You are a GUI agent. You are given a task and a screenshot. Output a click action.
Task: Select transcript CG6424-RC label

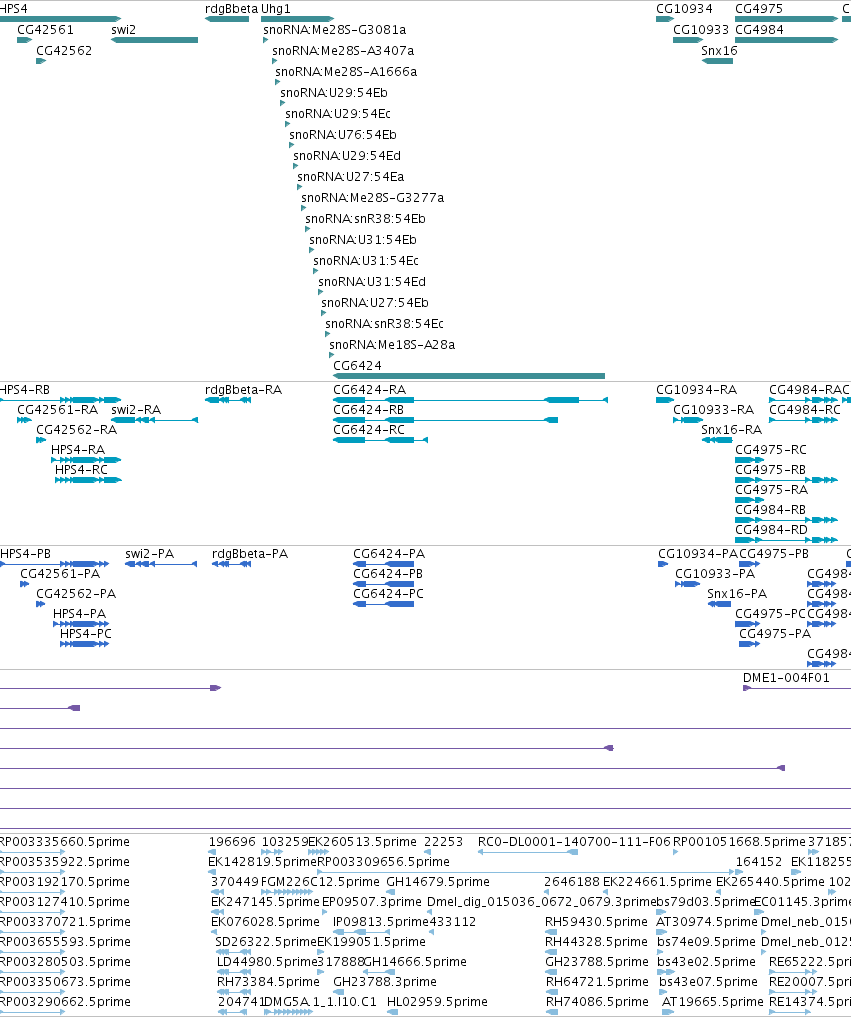pyautogui.click(x=368, y=430)
